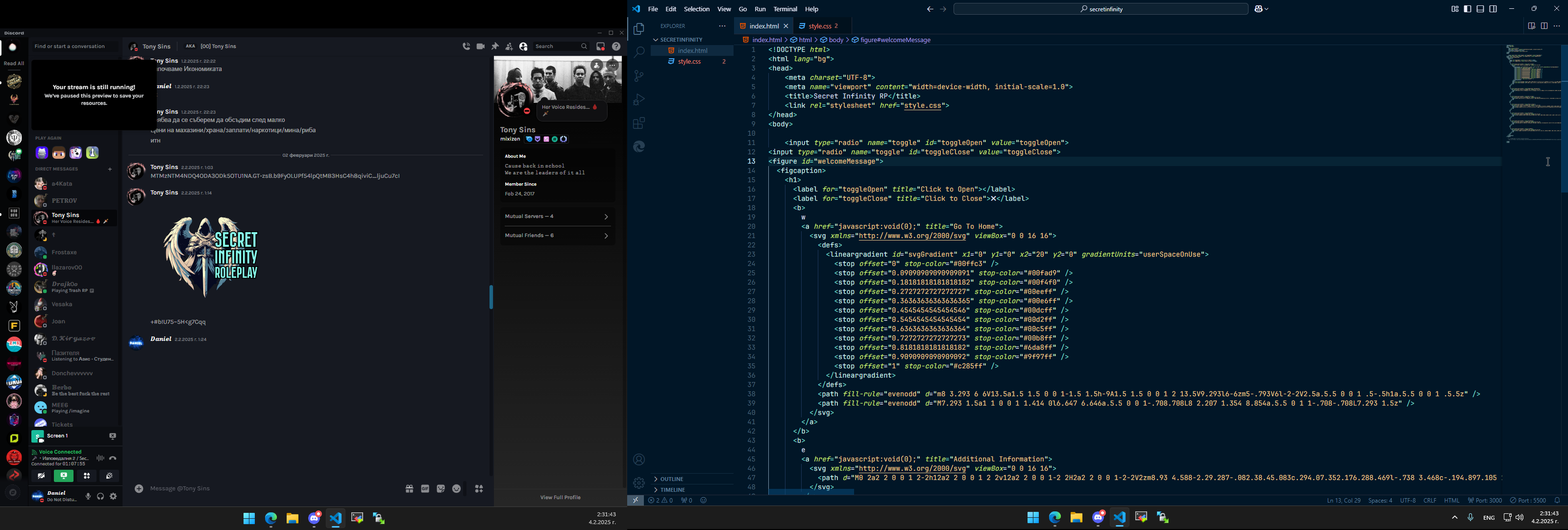
Task: Open sticker picker in message bar
Action: [441, 489]
